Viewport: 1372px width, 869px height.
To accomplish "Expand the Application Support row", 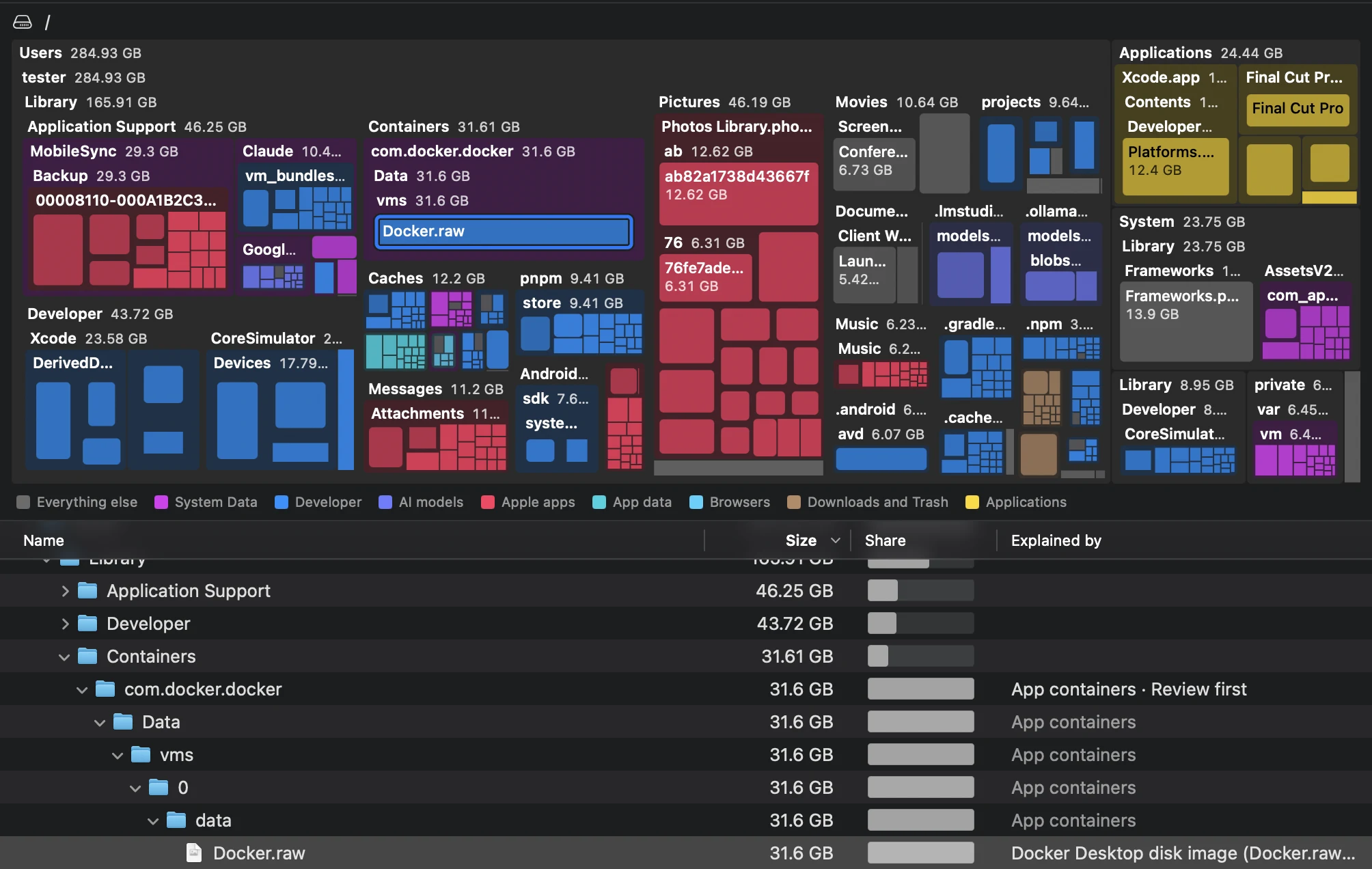I will (65, 591).
